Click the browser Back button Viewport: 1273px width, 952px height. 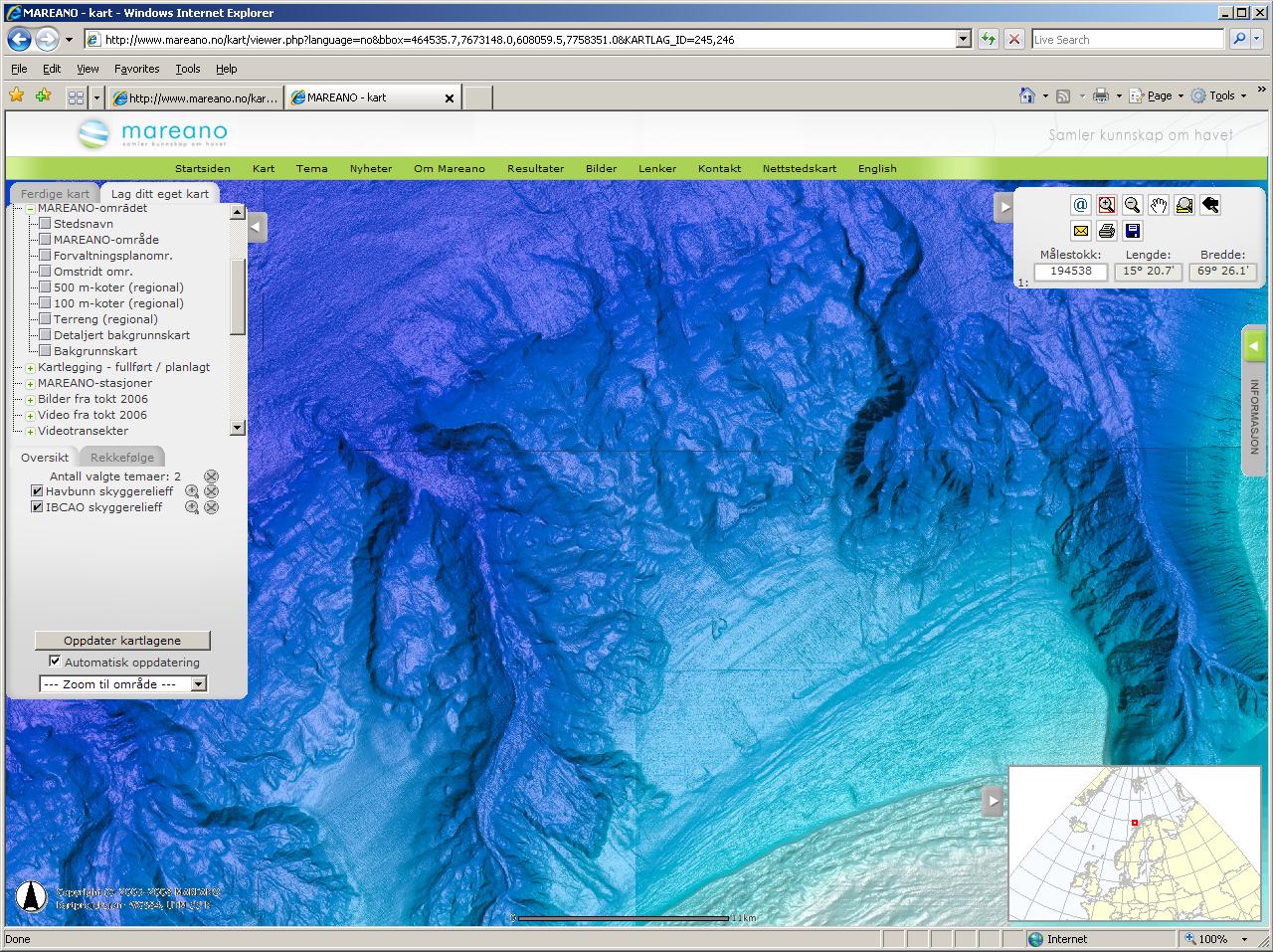pyautogui.click(x=19, y=39)
